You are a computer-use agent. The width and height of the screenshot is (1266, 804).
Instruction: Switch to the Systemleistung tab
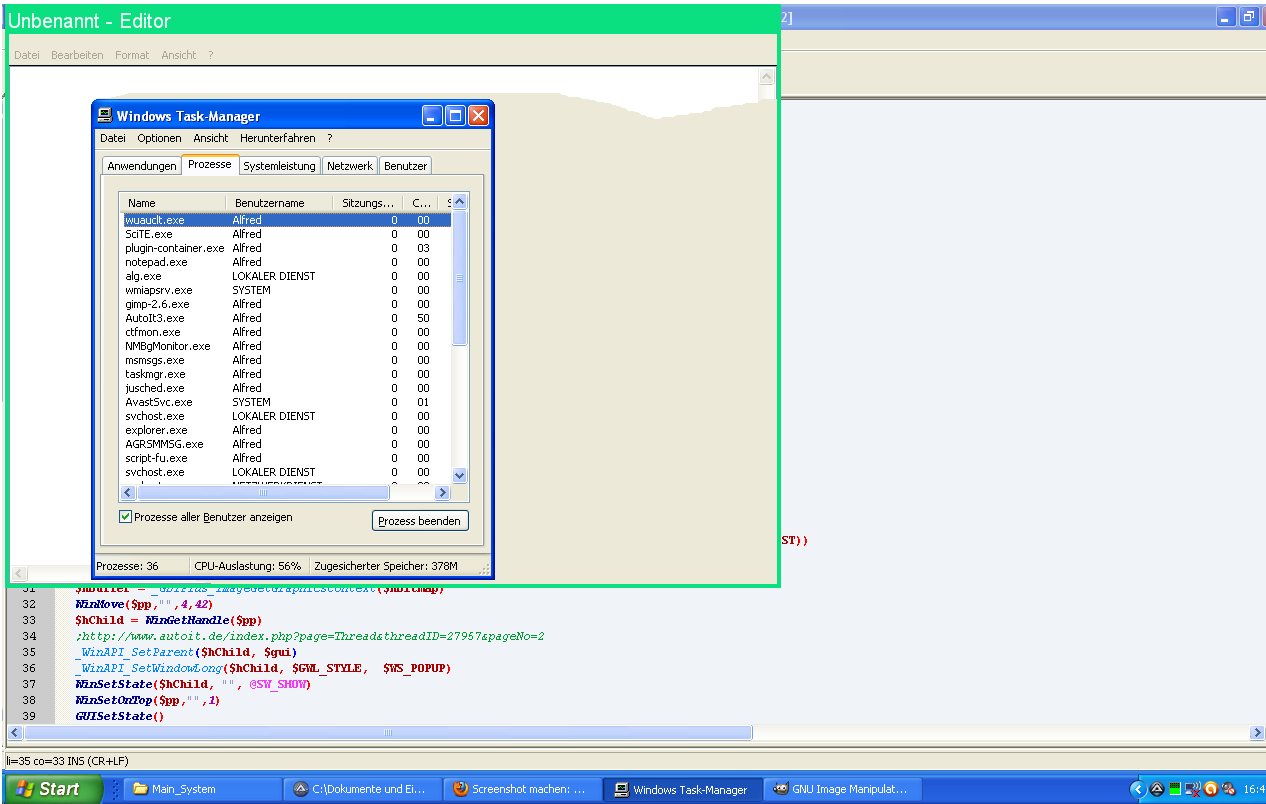(279, 166)
